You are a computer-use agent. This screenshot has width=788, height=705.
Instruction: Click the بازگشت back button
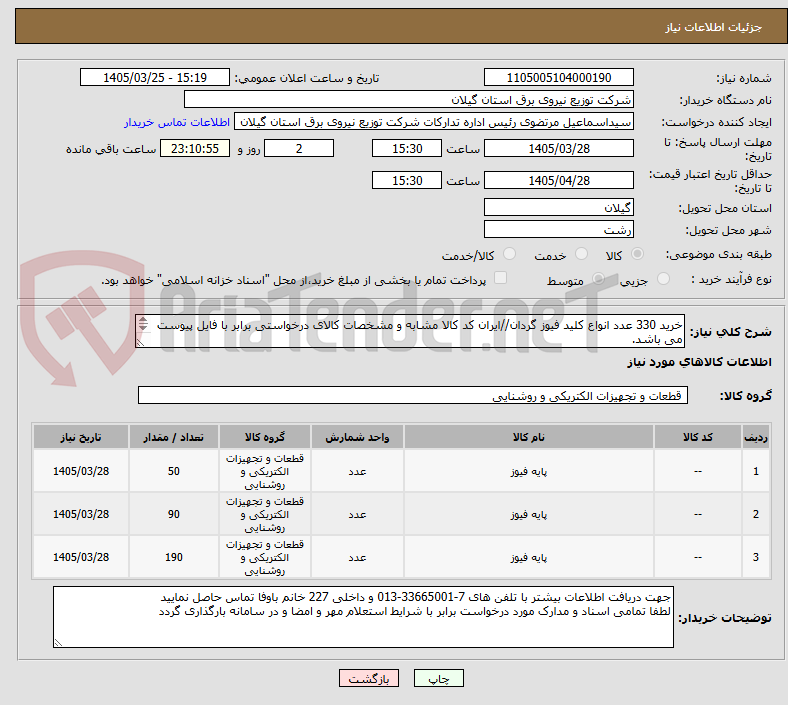(x=369, y=678)
